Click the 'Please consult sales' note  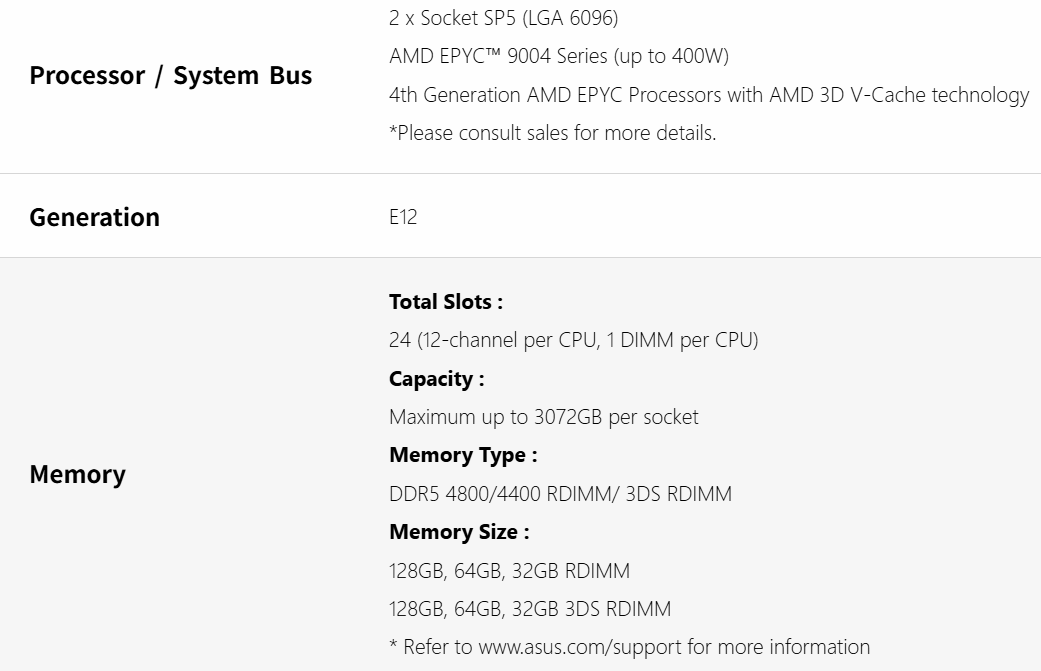552,133
